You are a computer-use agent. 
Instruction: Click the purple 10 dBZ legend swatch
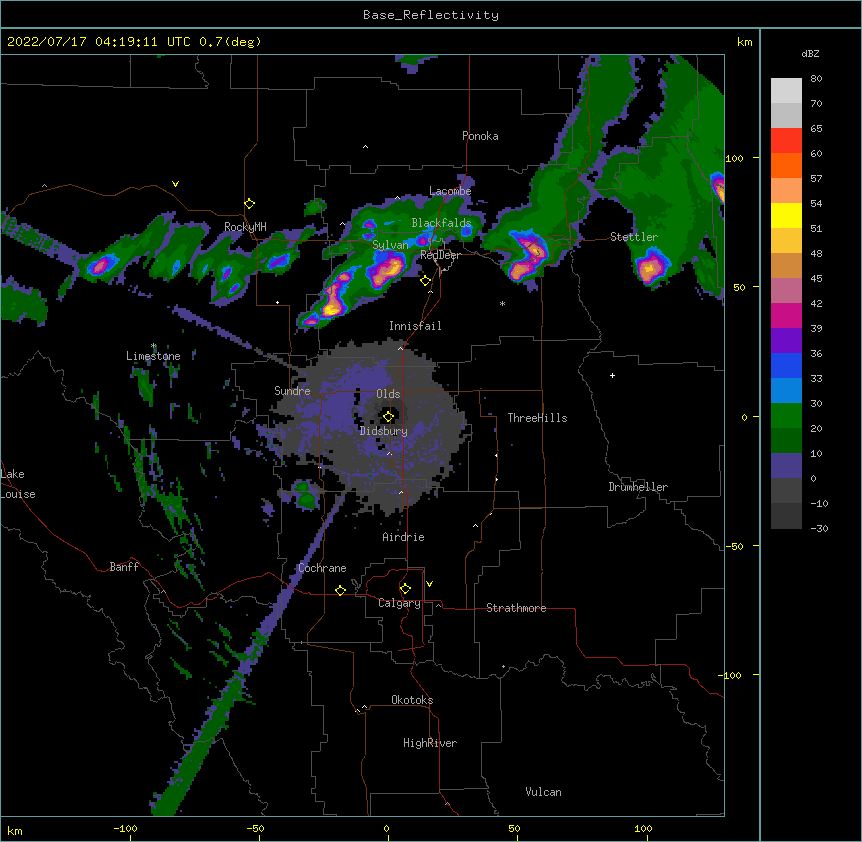click(786, 466)
